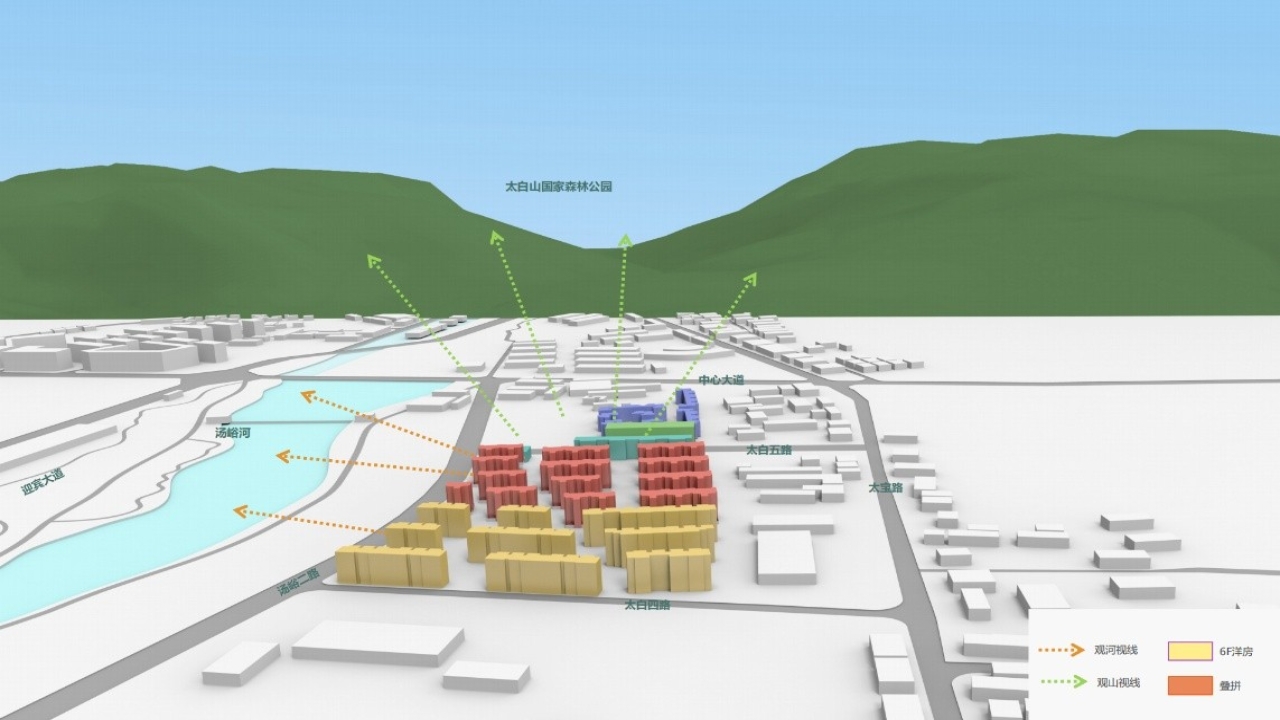Click the 中心大道 road label
The height and width of the screenshot is (720, 1280).
[x=721, y=381]
